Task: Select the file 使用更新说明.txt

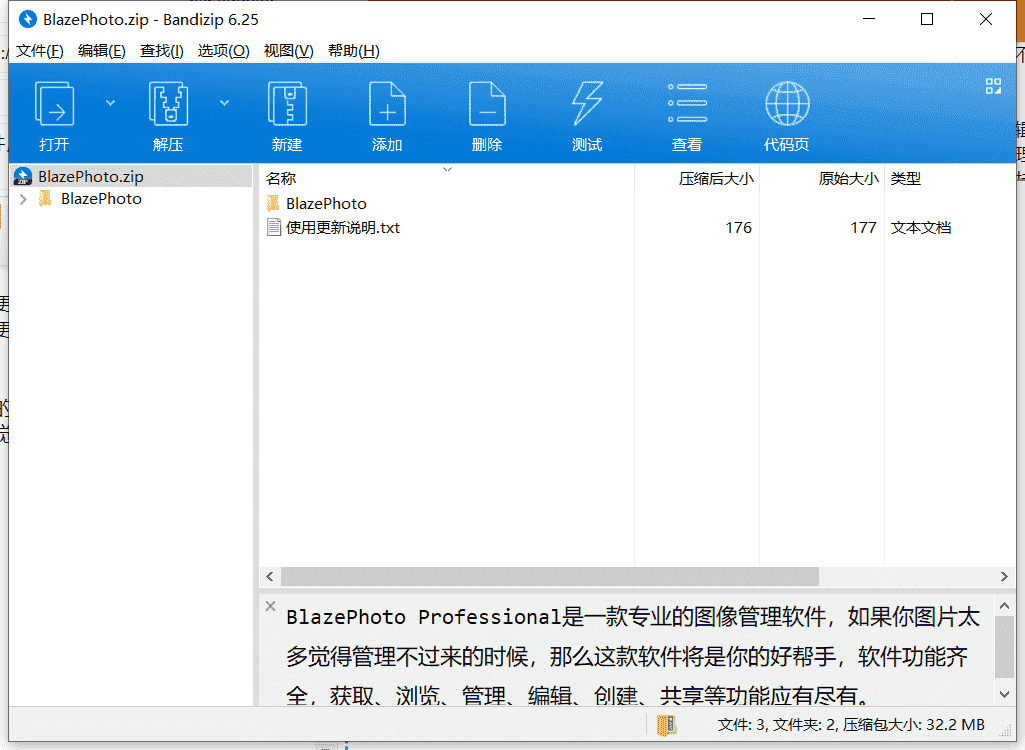Action: (343, 228)
